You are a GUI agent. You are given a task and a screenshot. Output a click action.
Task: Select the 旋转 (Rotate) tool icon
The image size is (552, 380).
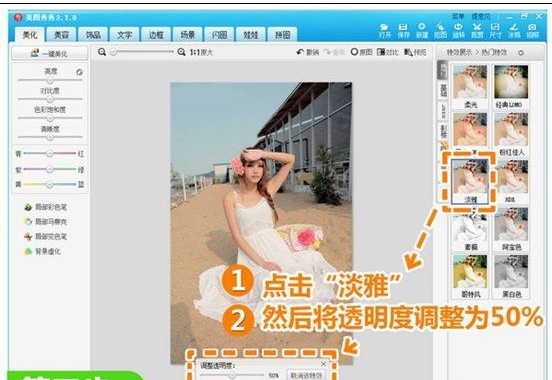458,27
